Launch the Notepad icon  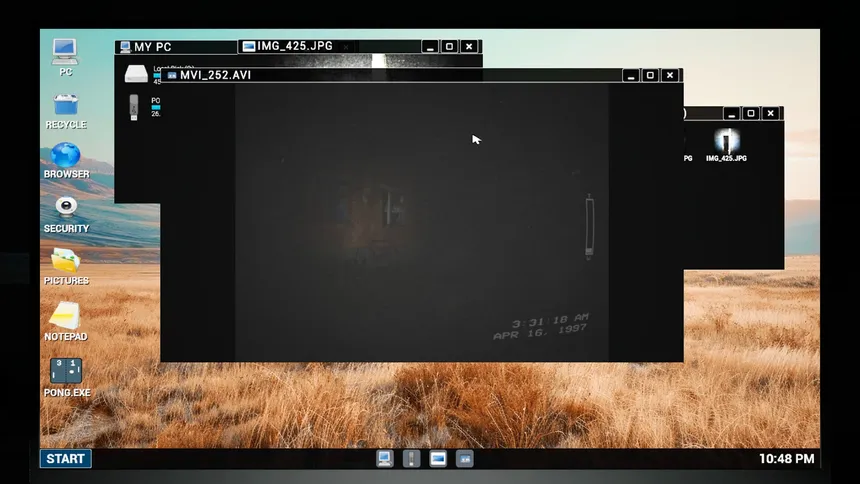65,322
